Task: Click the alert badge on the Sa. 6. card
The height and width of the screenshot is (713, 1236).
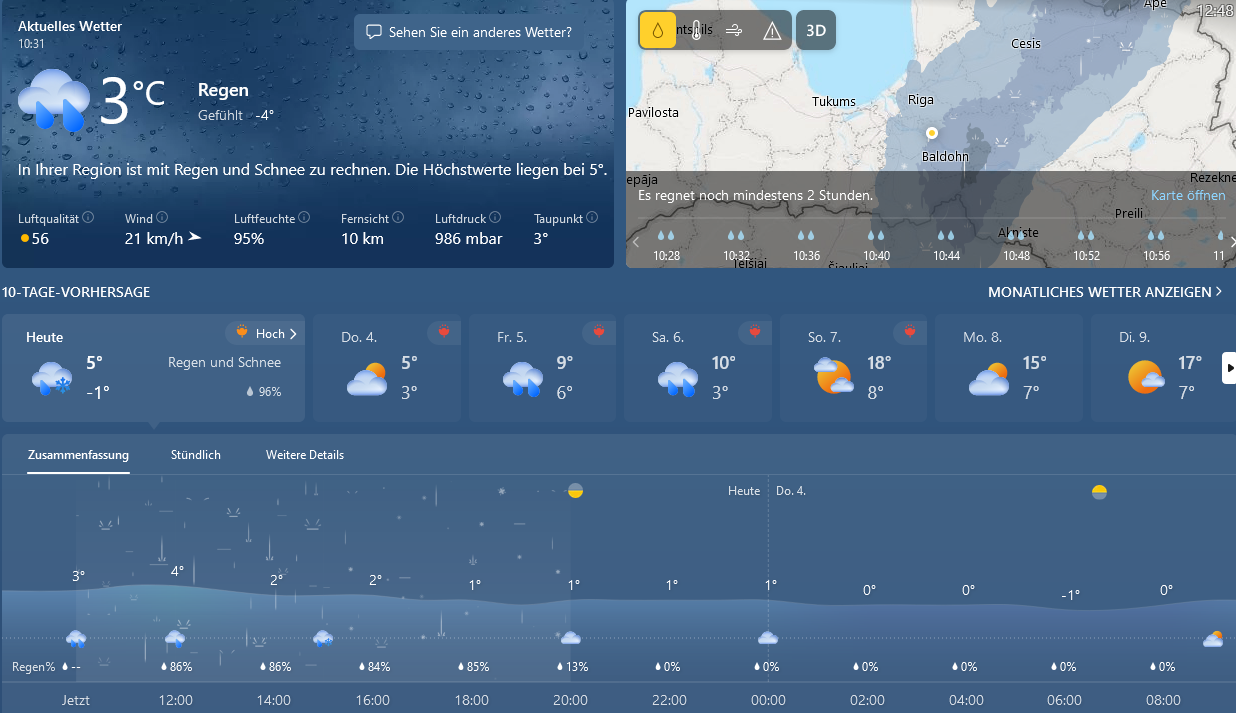Action: tap(756, 332)
